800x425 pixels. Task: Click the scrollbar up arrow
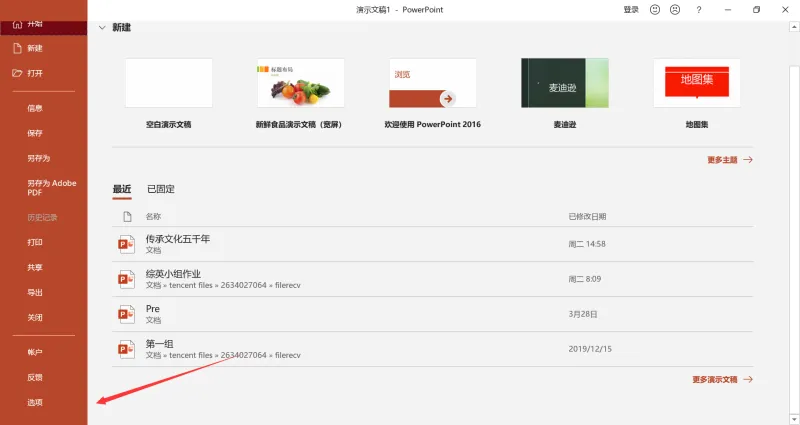click(794, 26)
